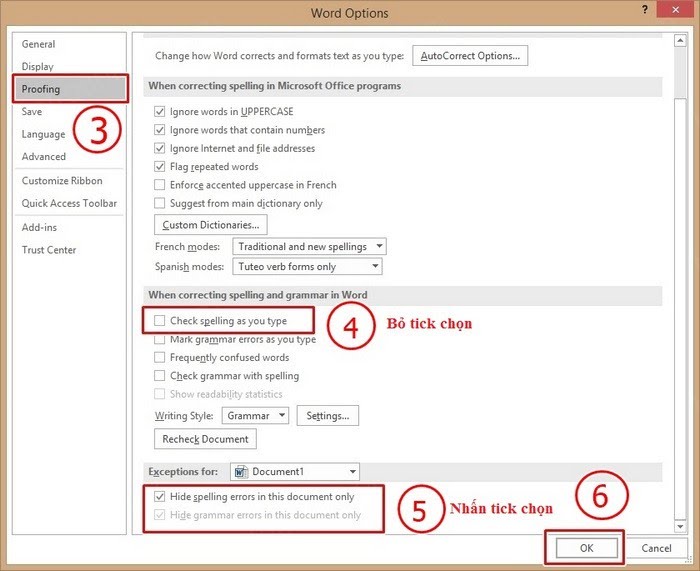
Task: Enable Frequently confused words checkbox
Action: pos(159,357)
